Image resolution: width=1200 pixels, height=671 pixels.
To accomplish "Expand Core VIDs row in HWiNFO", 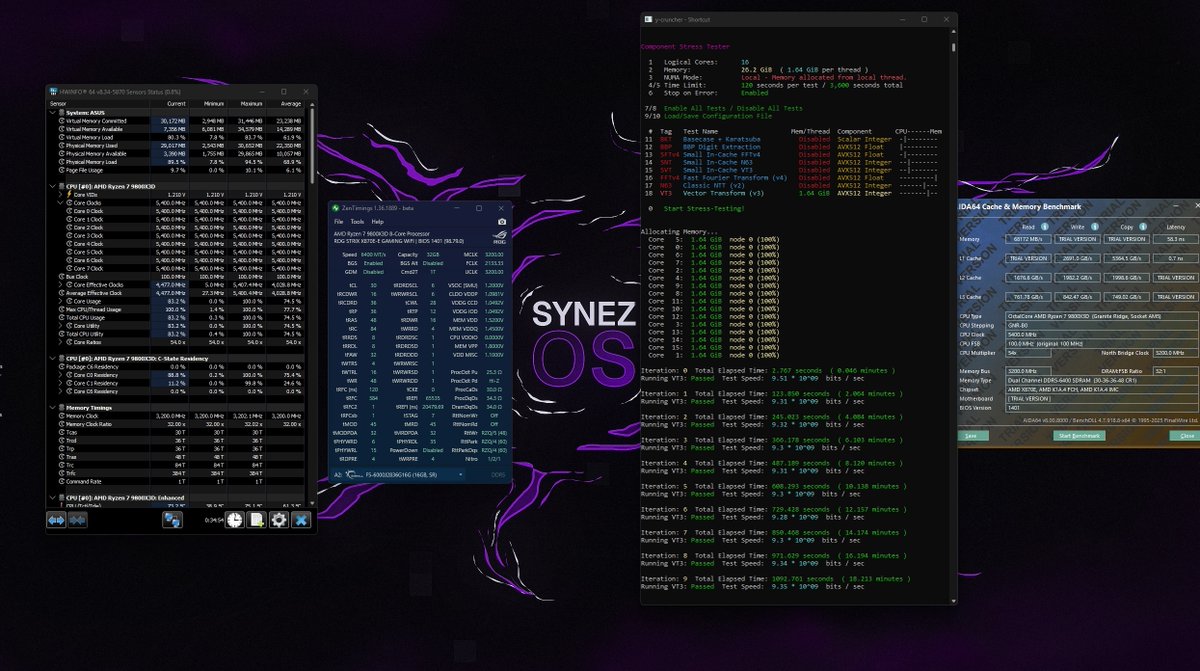I will point(60,195).
